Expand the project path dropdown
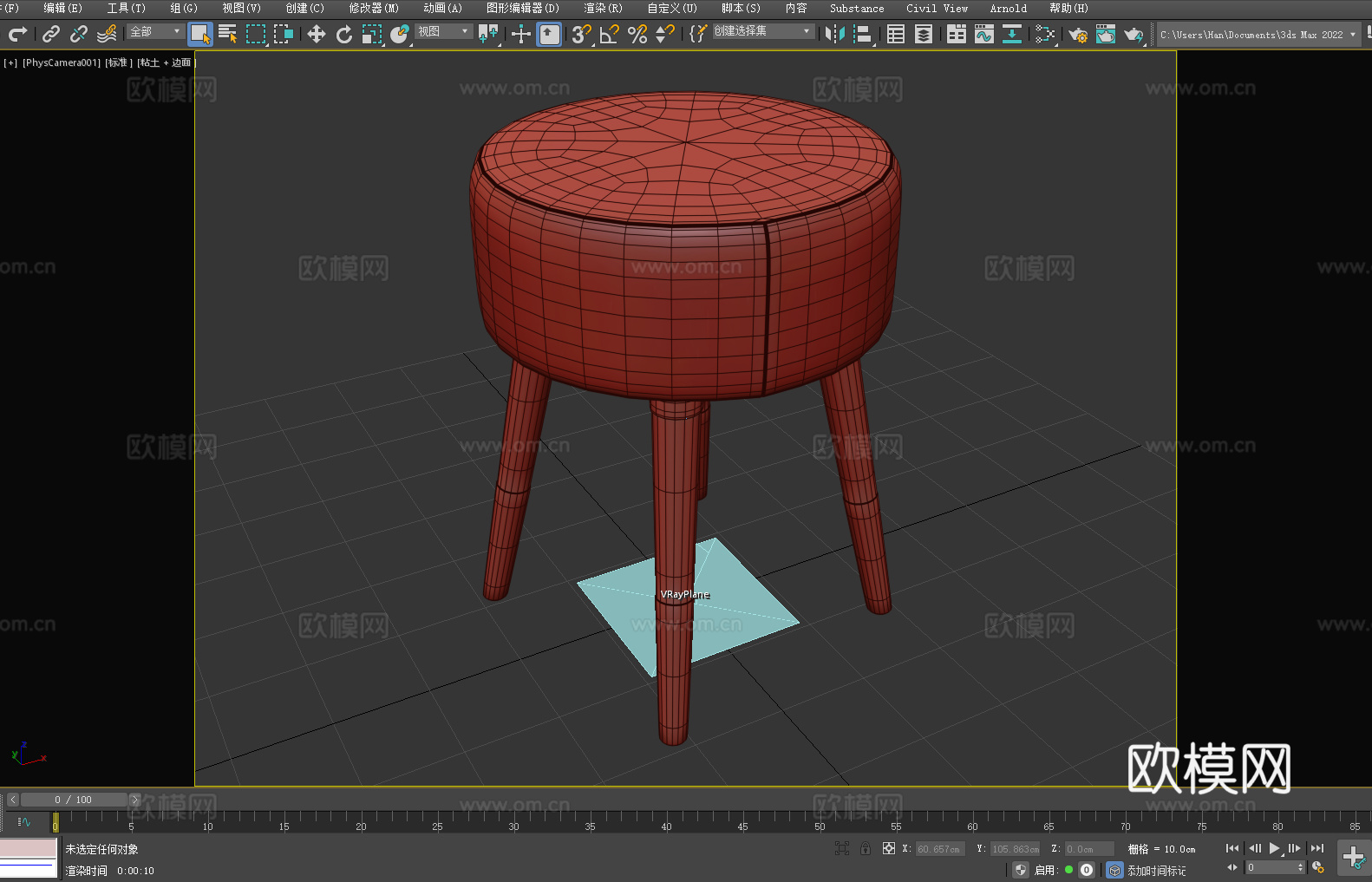 (x=1353, y=35)
